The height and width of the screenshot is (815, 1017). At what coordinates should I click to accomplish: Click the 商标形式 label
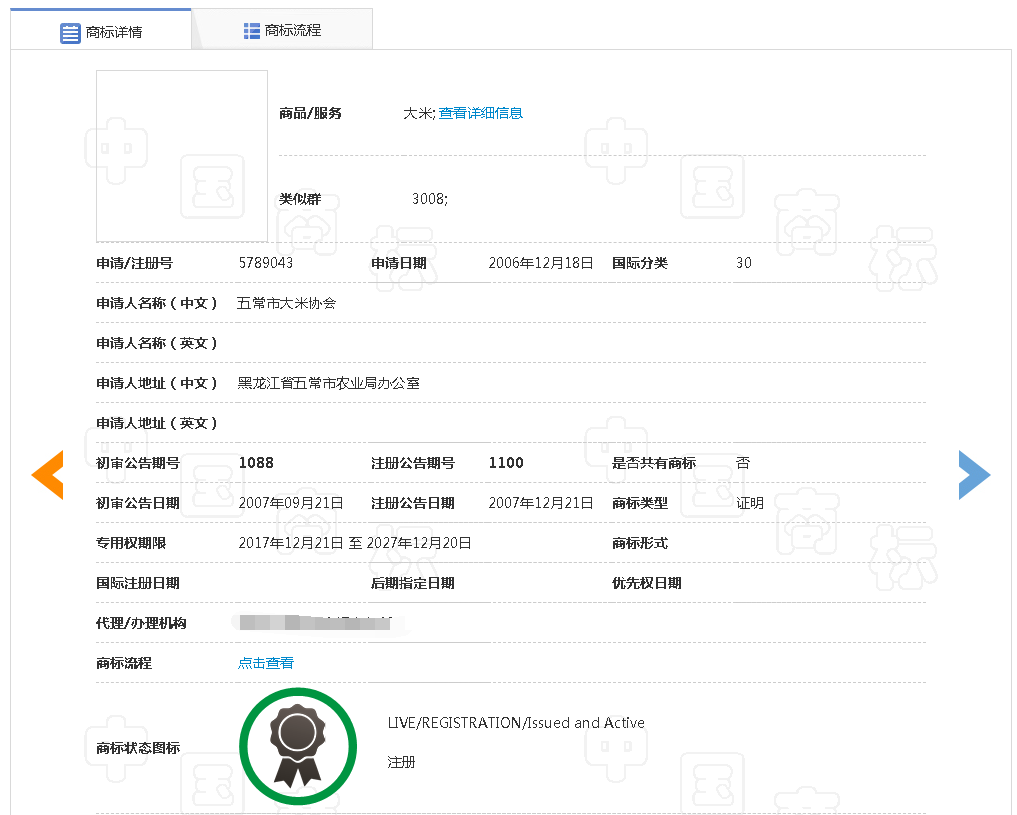tap(640, 543)
